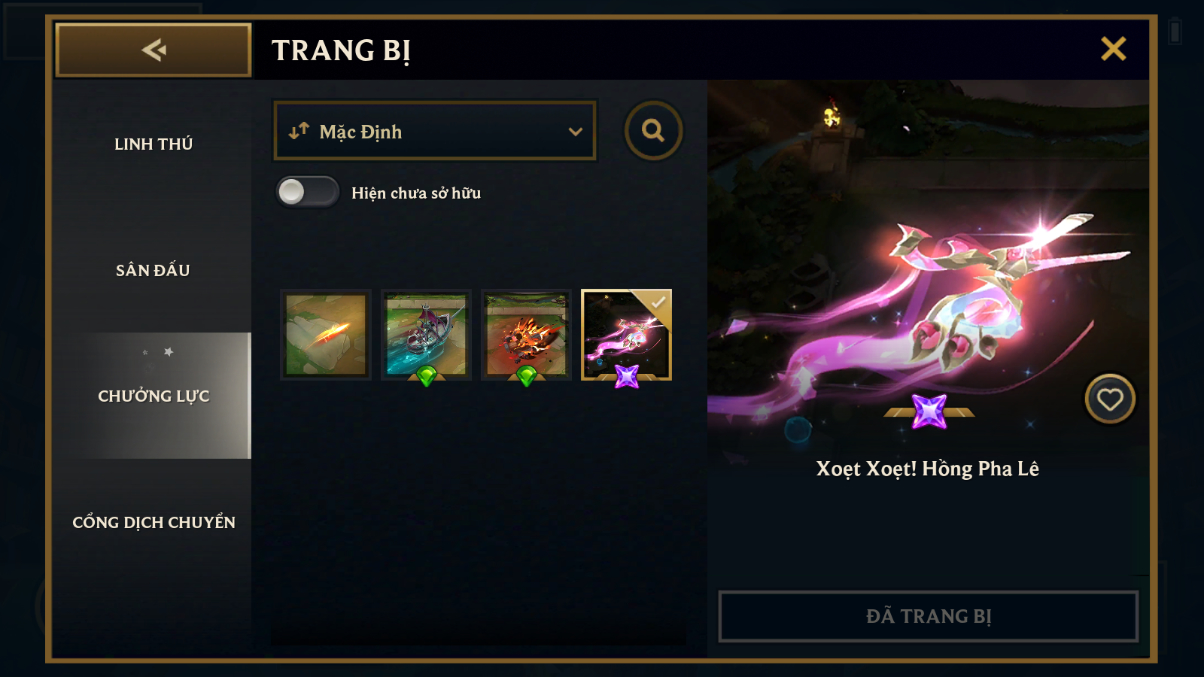Switch to the Sân Đấu tab

point(153,270)
